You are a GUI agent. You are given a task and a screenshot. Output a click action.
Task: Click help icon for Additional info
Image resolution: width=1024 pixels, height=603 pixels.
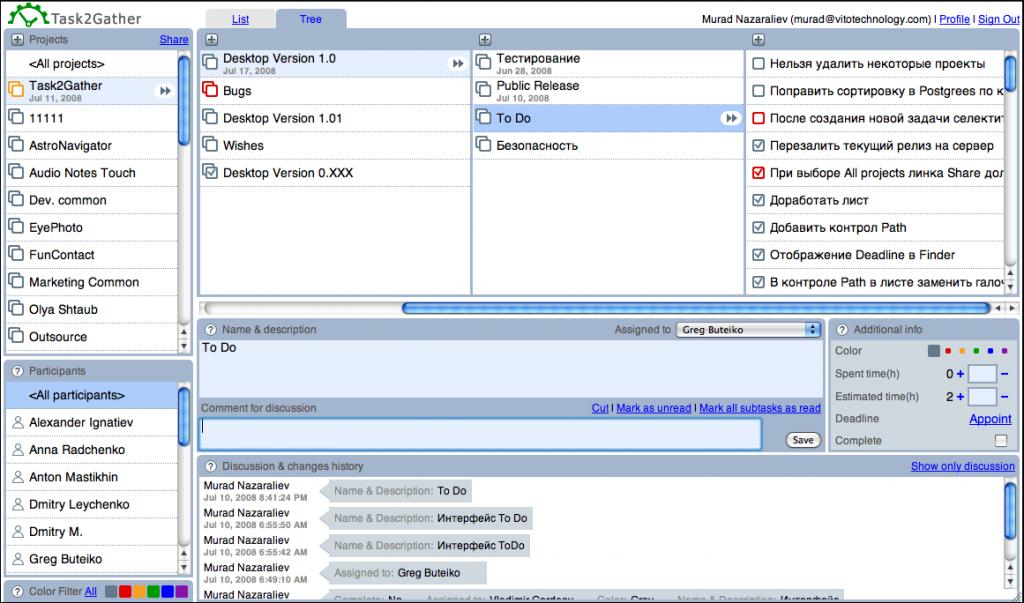(842, 330)
